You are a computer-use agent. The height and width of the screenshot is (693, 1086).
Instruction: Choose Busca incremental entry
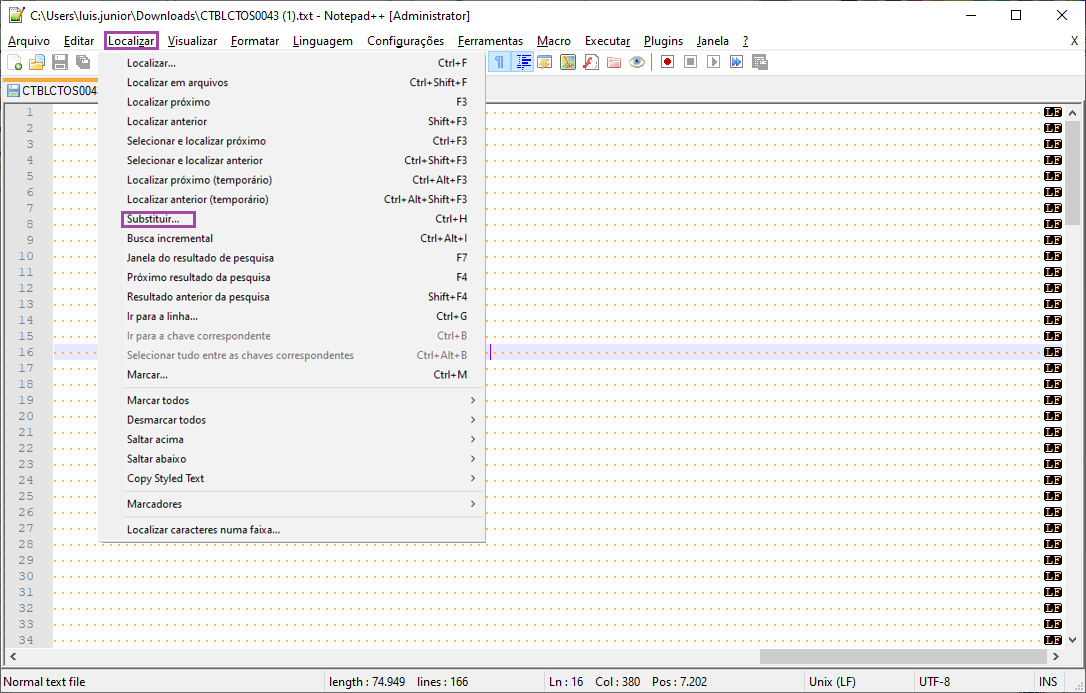[292, 238]
